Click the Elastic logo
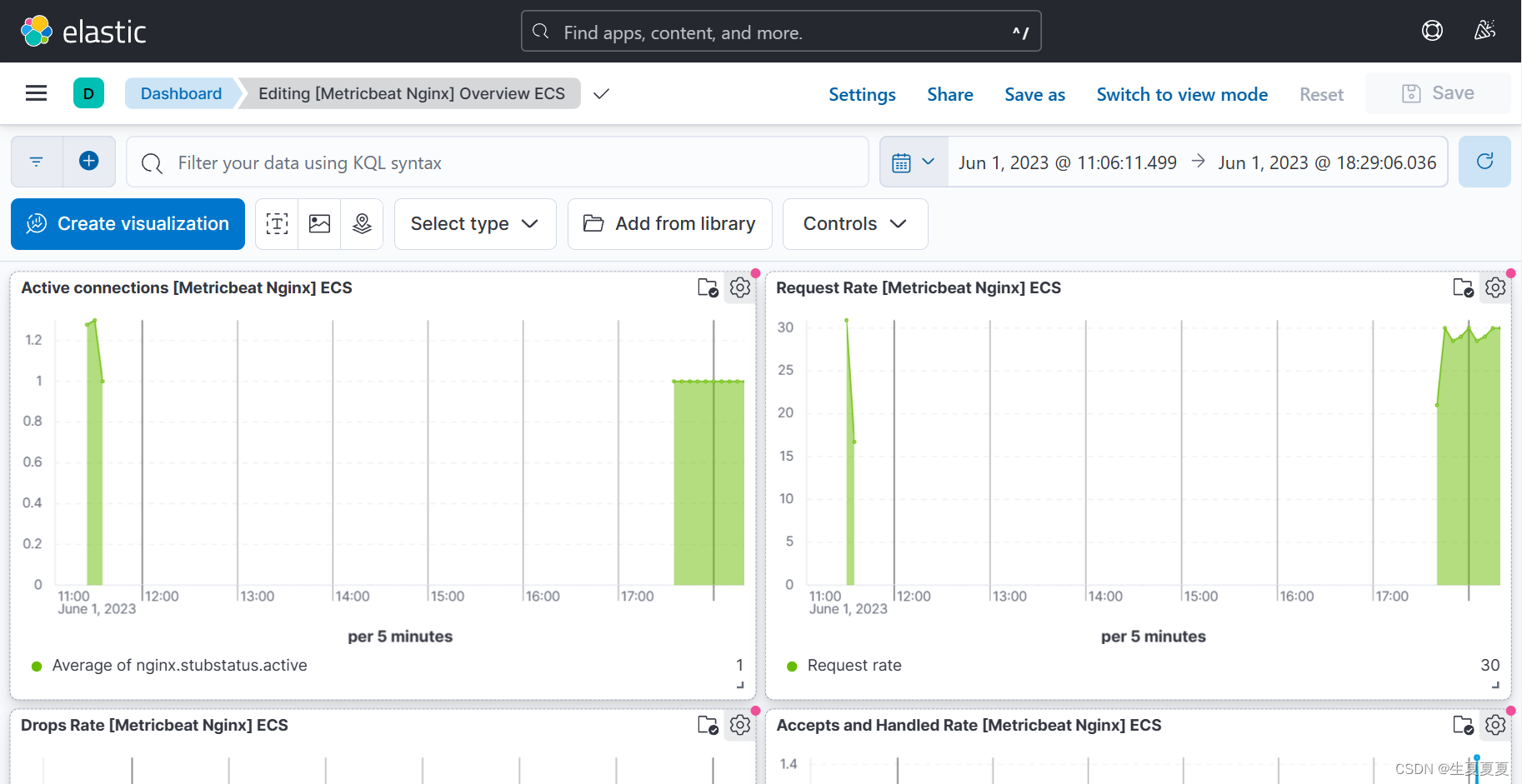 [x=83, y=32]
